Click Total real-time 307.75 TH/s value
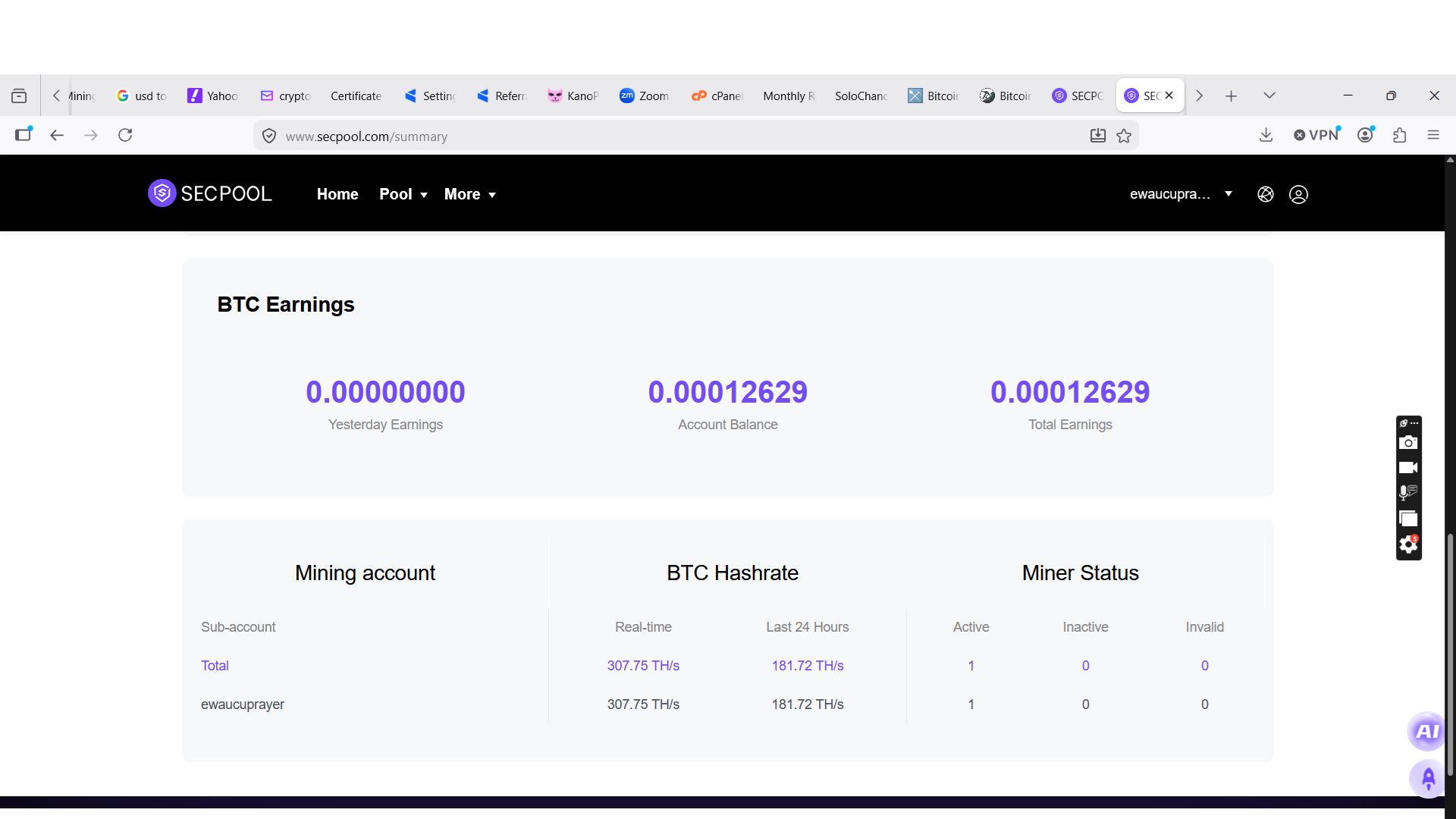1456x819 pixels. click(643, 665)
